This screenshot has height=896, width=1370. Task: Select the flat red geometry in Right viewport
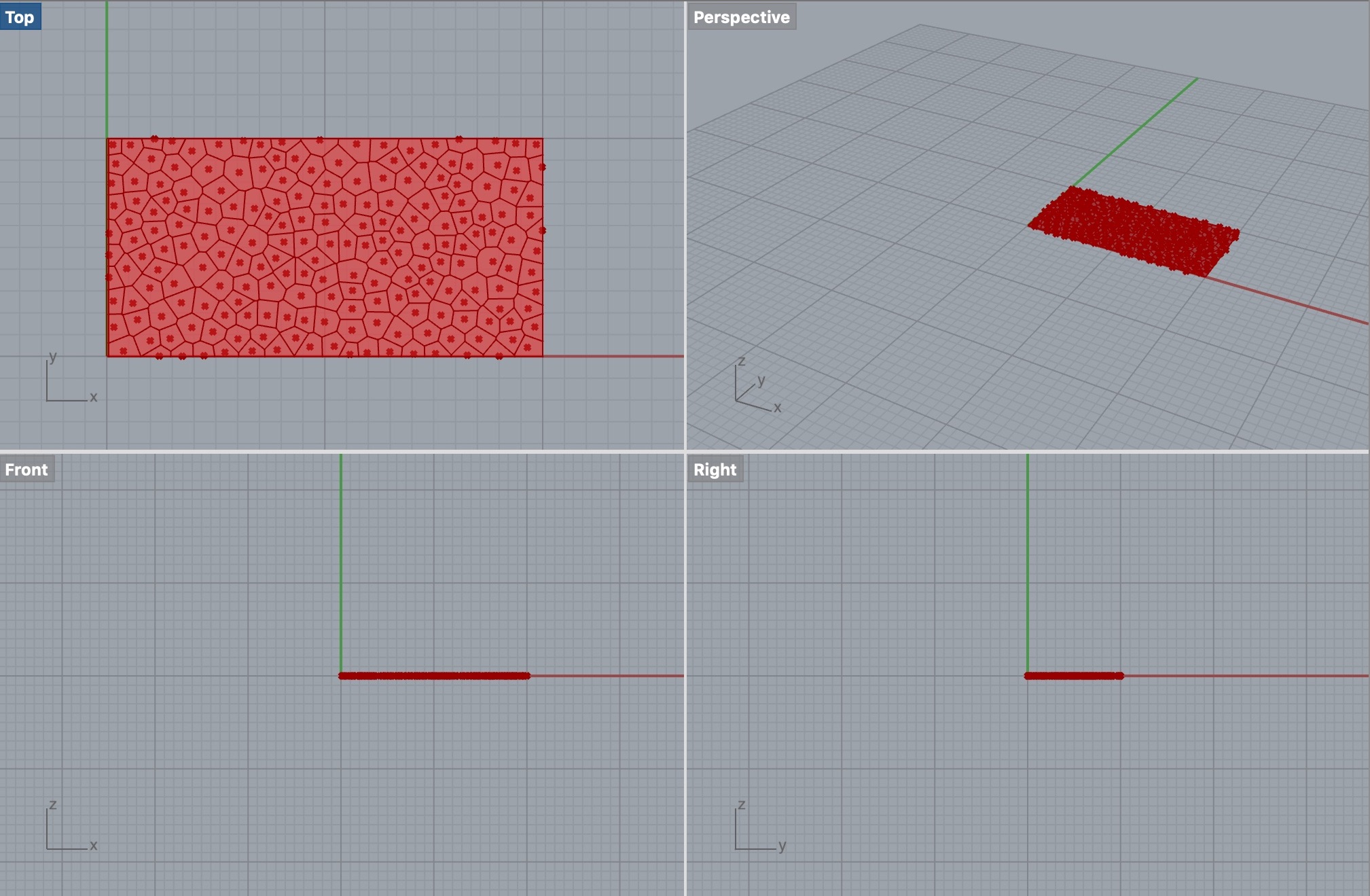point(1074,676)
